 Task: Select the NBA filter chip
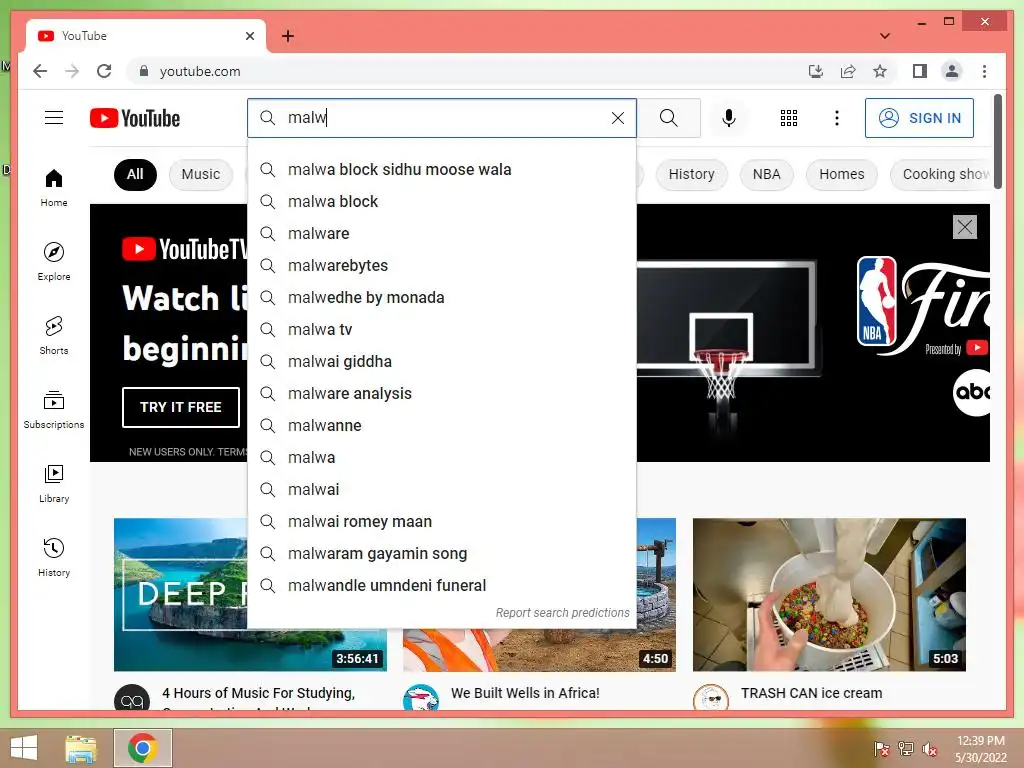(766, 174)
